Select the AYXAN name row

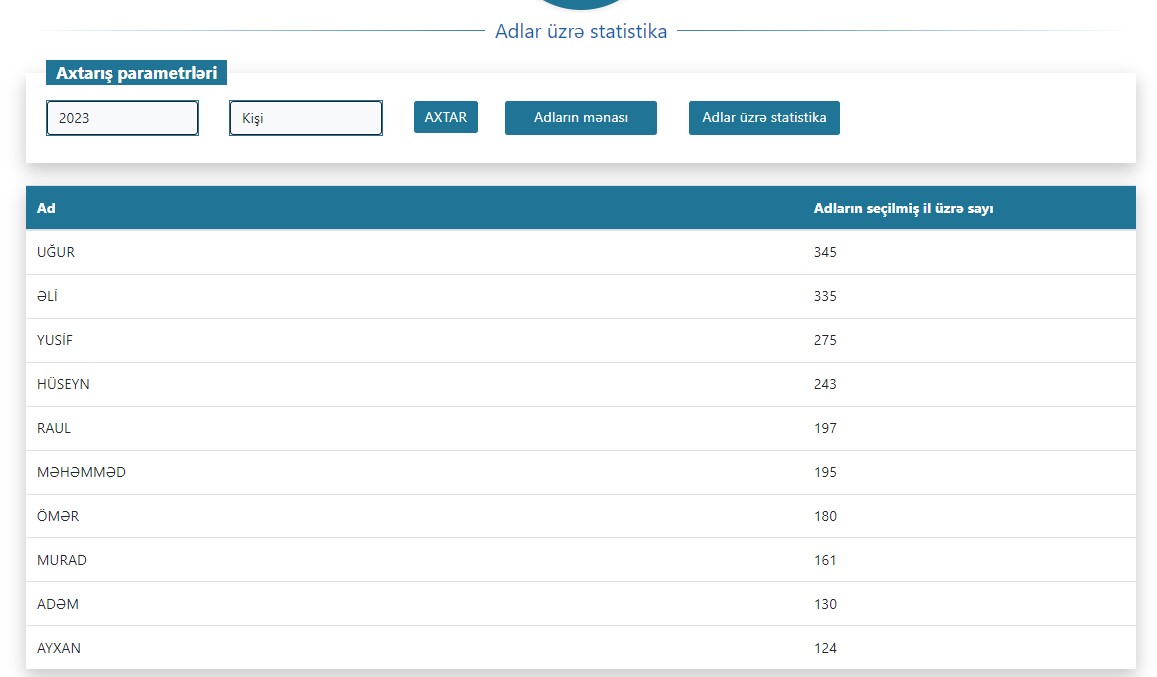coord(59,648)
